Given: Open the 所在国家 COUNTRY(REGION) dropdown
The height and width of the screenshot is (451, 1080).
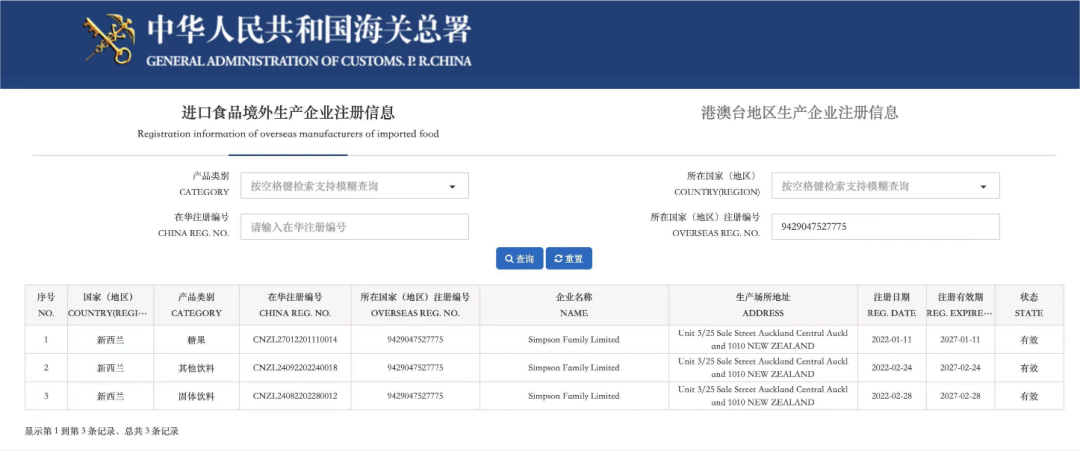Looking at the screenshot, I should pos(884,186).
